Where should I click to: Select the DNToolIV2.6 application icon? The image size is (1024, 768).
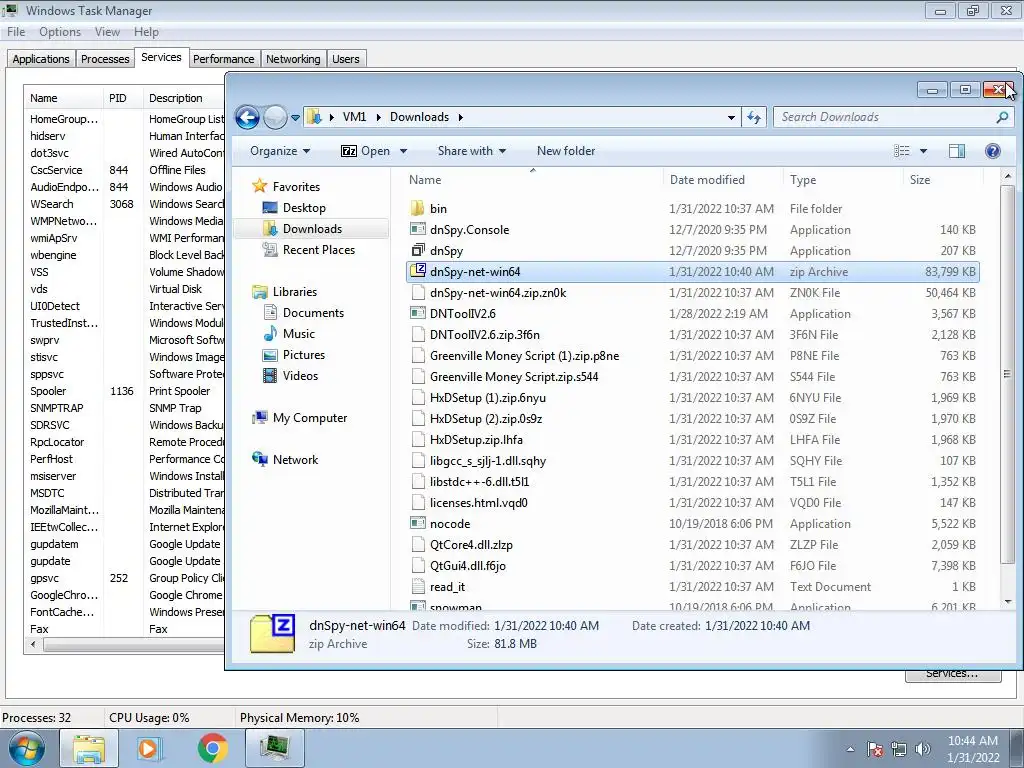coord(418,313)
